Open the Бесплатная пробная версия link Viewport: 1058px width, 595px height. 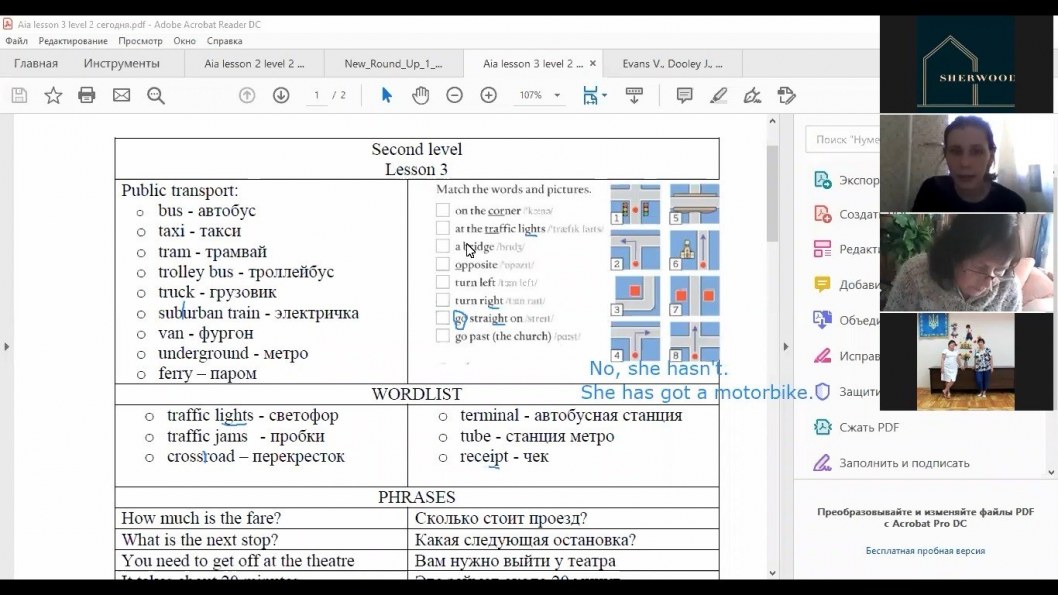click(925, 550)
